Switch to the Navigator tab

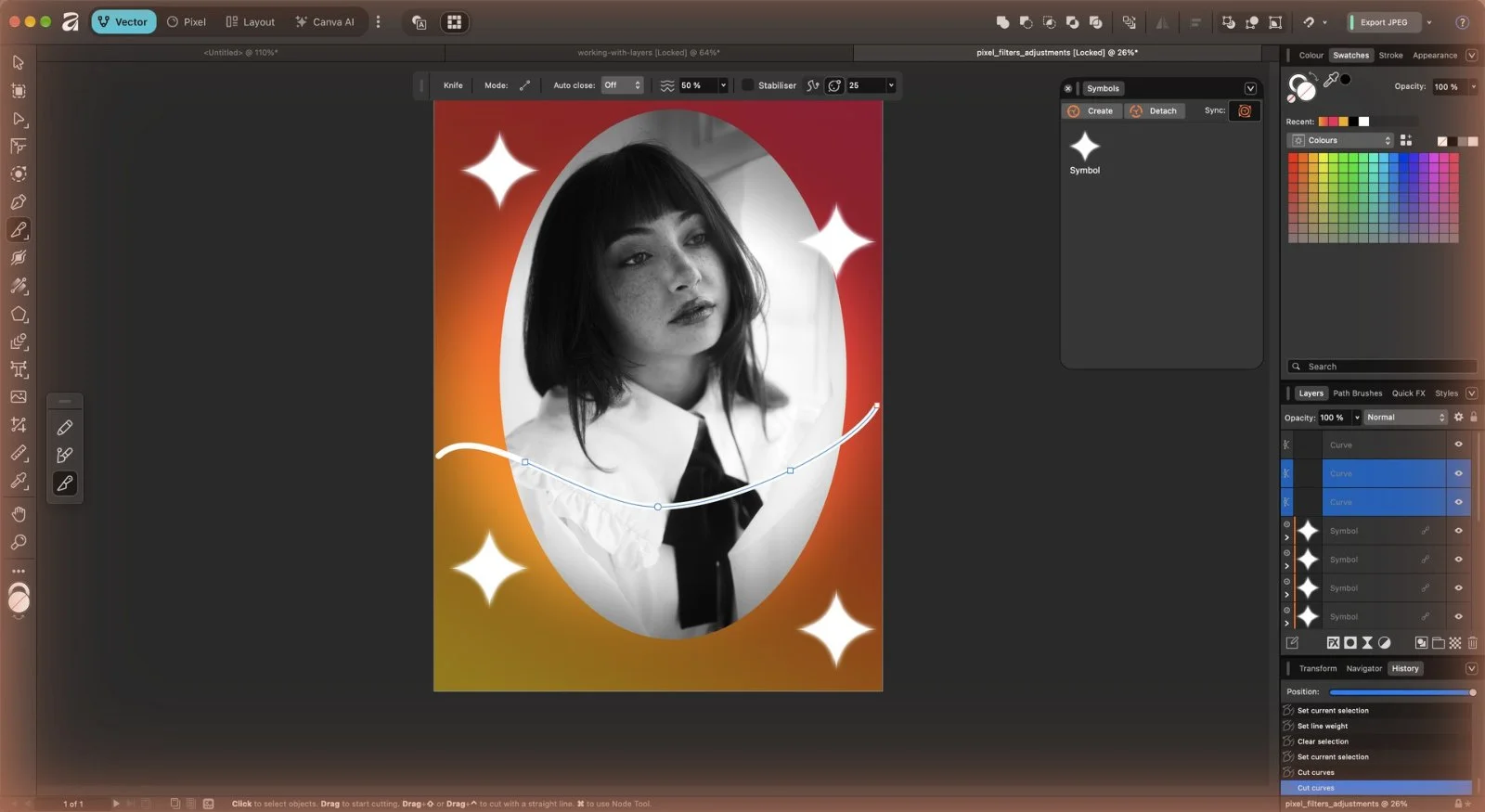[x=1363, y=668]
